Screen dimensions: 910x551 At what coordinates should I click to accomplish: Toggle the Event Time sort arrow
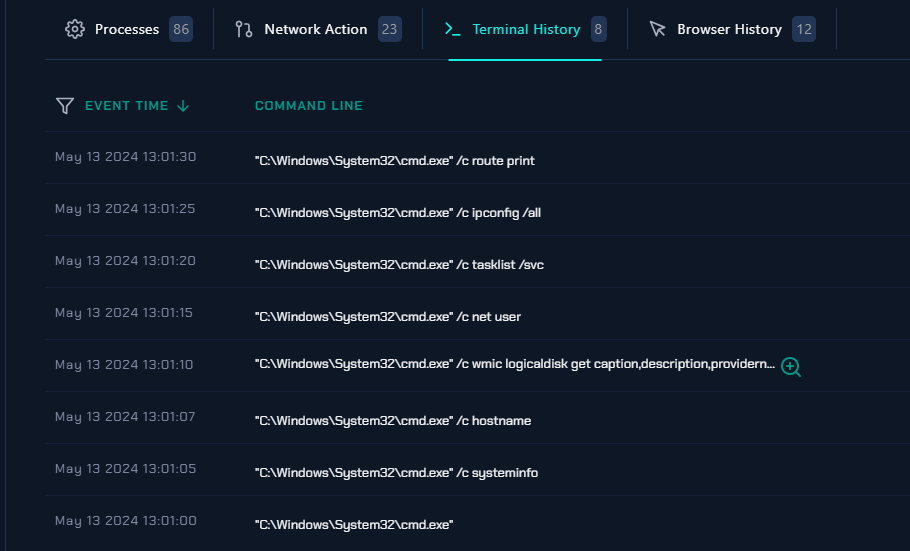(x=183, y=106)
